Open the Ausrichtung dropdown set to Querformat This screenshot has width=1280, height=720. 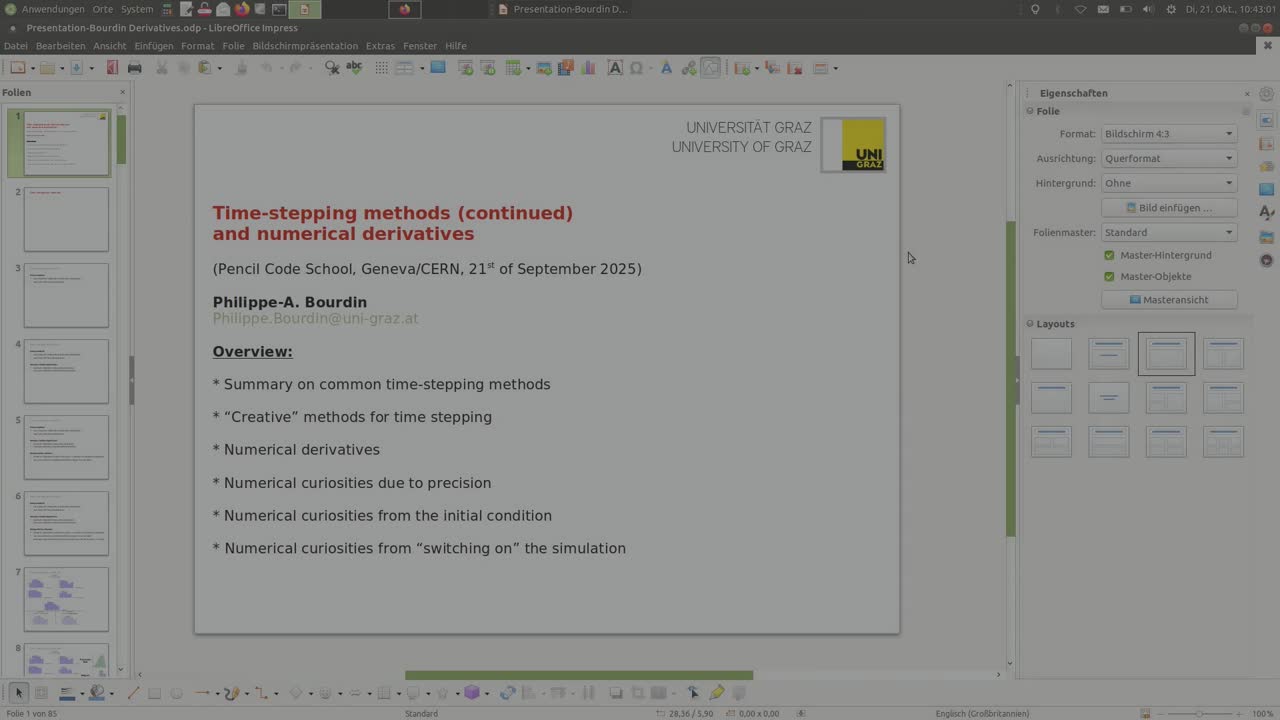point(1168,158)
